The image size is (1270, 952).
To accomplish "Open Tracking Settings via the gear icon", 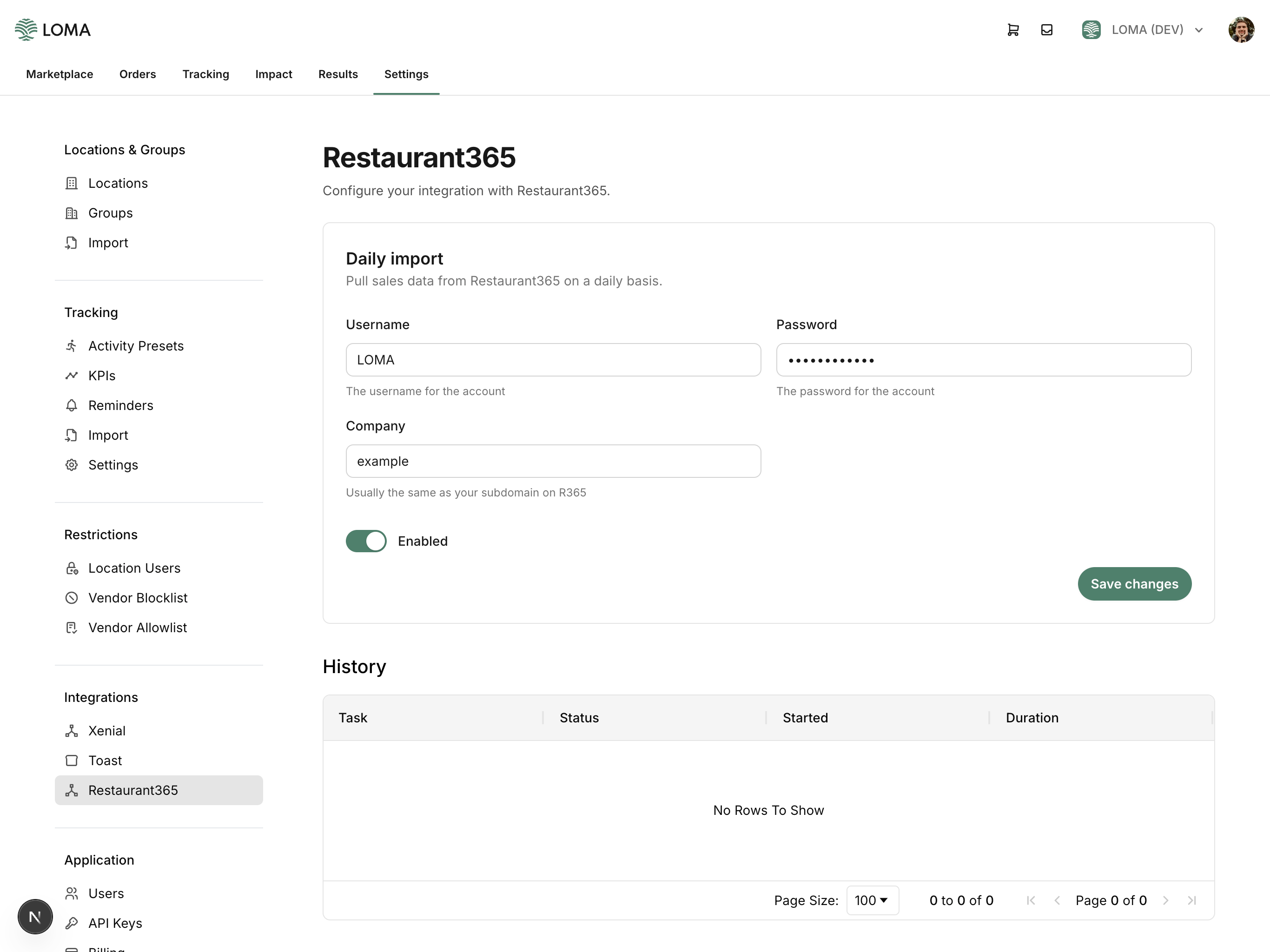I will 72,465.
